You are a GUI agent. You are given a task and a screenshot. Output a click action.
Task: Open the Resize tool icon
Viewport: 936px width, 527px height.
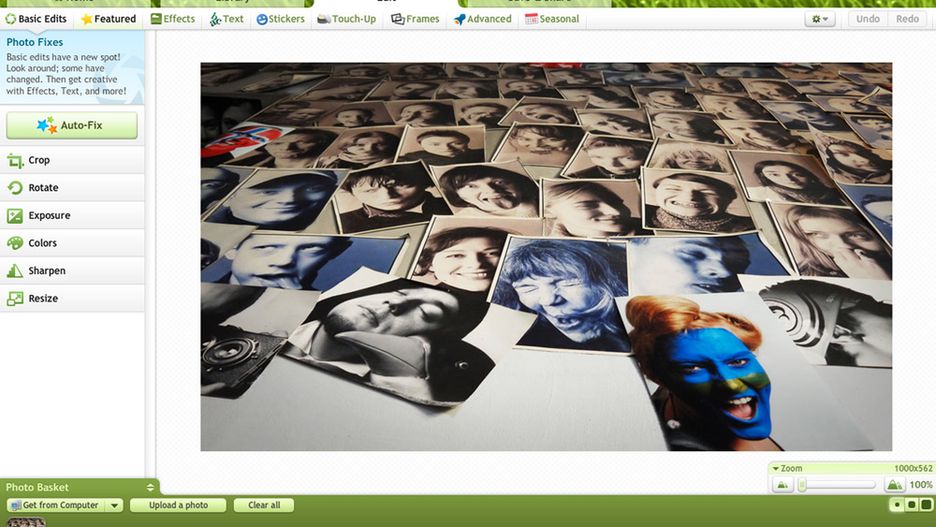[15, 298]
